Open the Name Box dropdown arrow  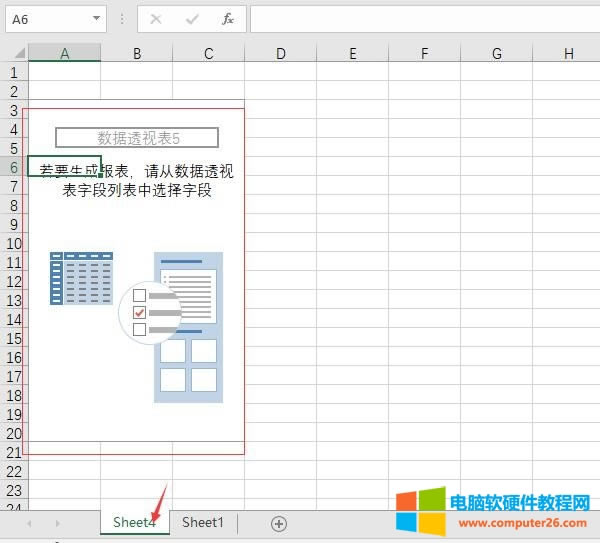click(x=97, y=19)
